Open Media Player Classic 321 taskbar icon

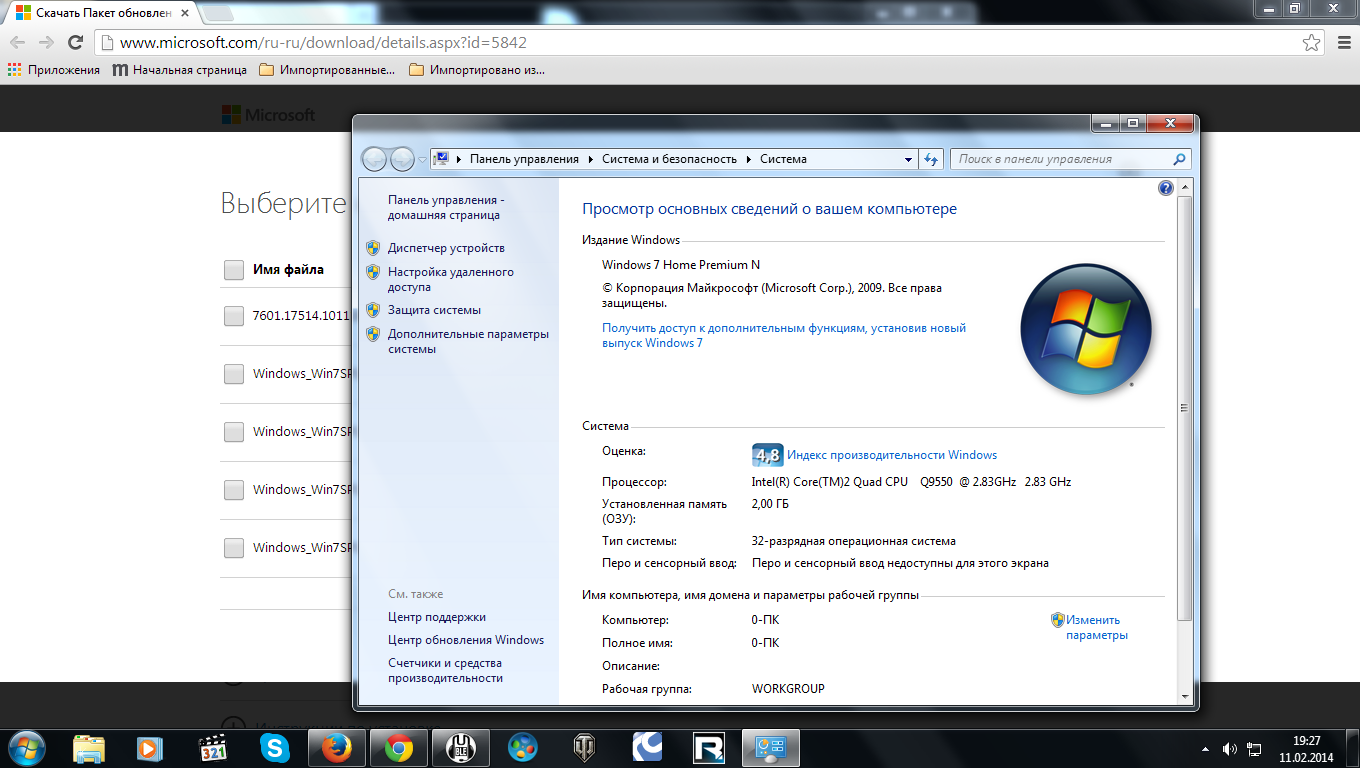pyautogui.click(x=213, y=748)
